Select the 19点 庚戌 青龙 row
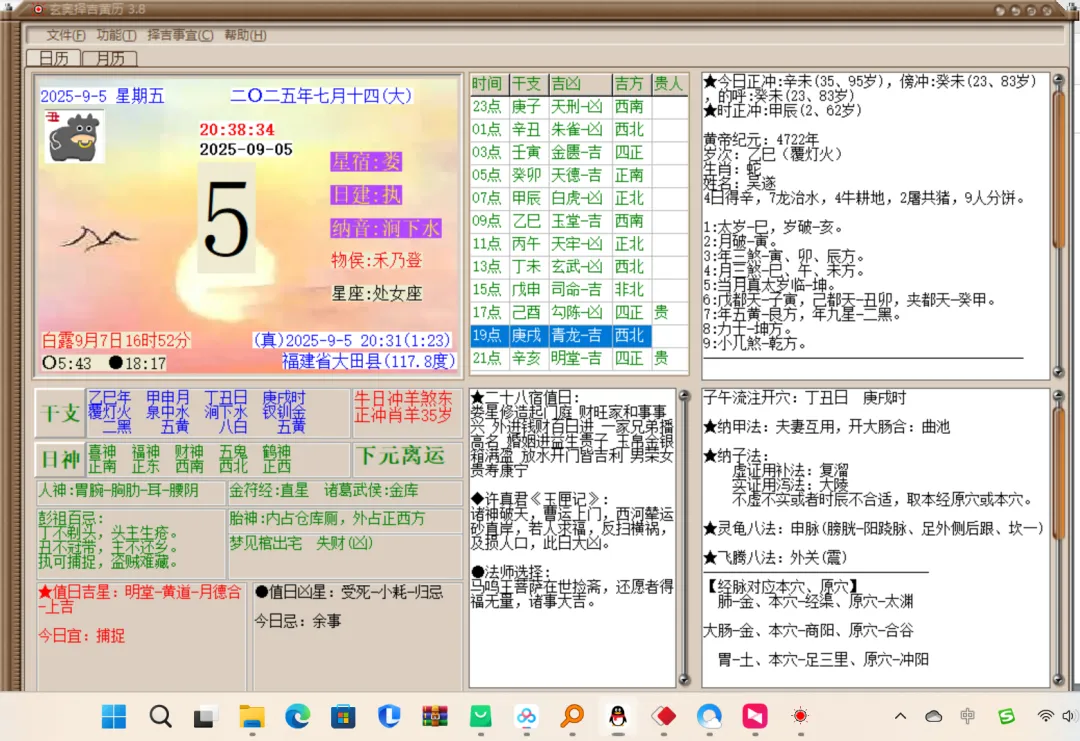The image size is (1080, 741). tap(578, 336)
